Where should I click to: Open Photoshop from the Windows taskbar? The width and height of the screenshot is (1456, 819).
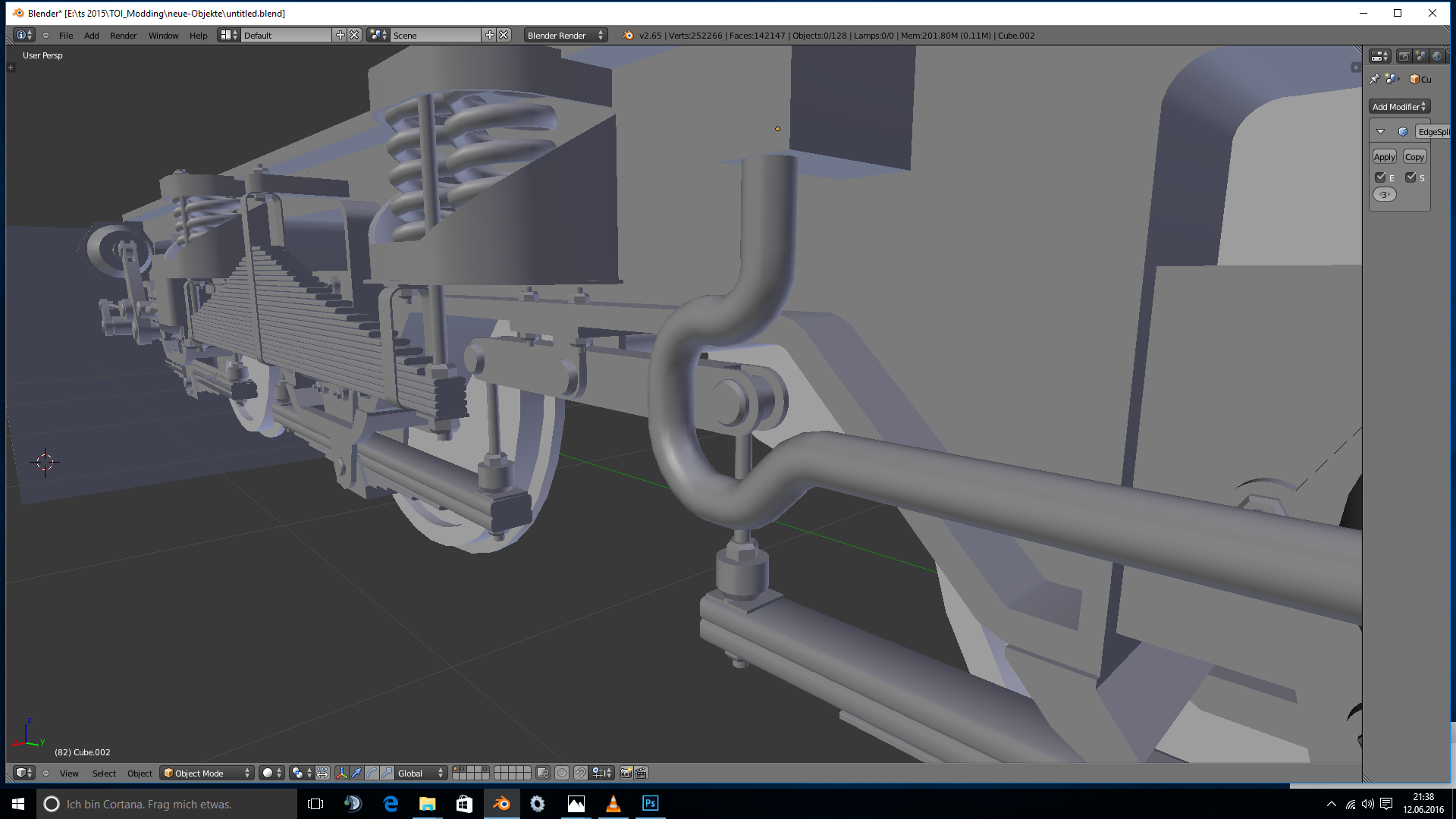(650, 804)
